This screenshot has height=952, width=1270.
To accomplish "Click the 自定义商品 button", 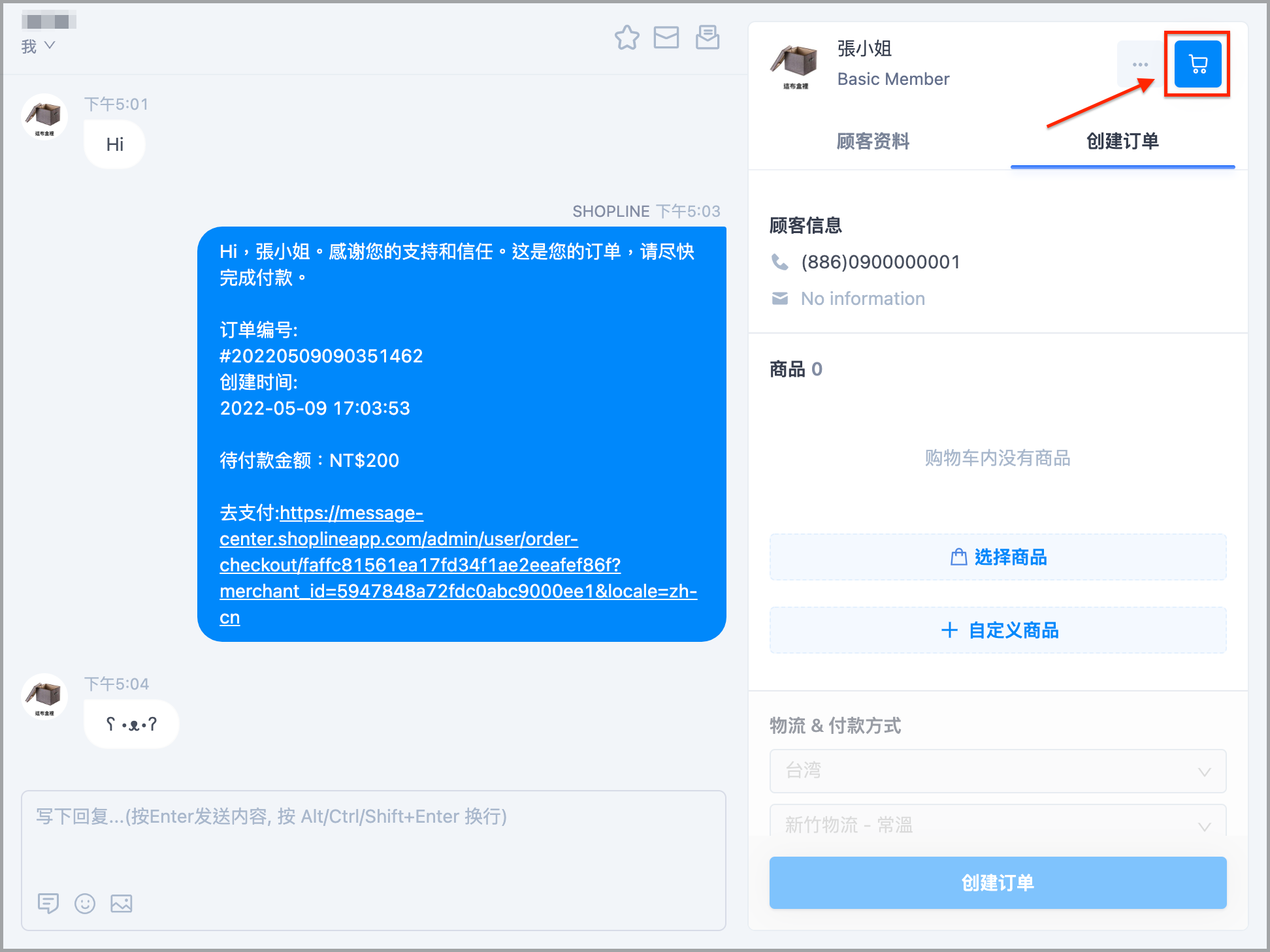I will 998,630.
